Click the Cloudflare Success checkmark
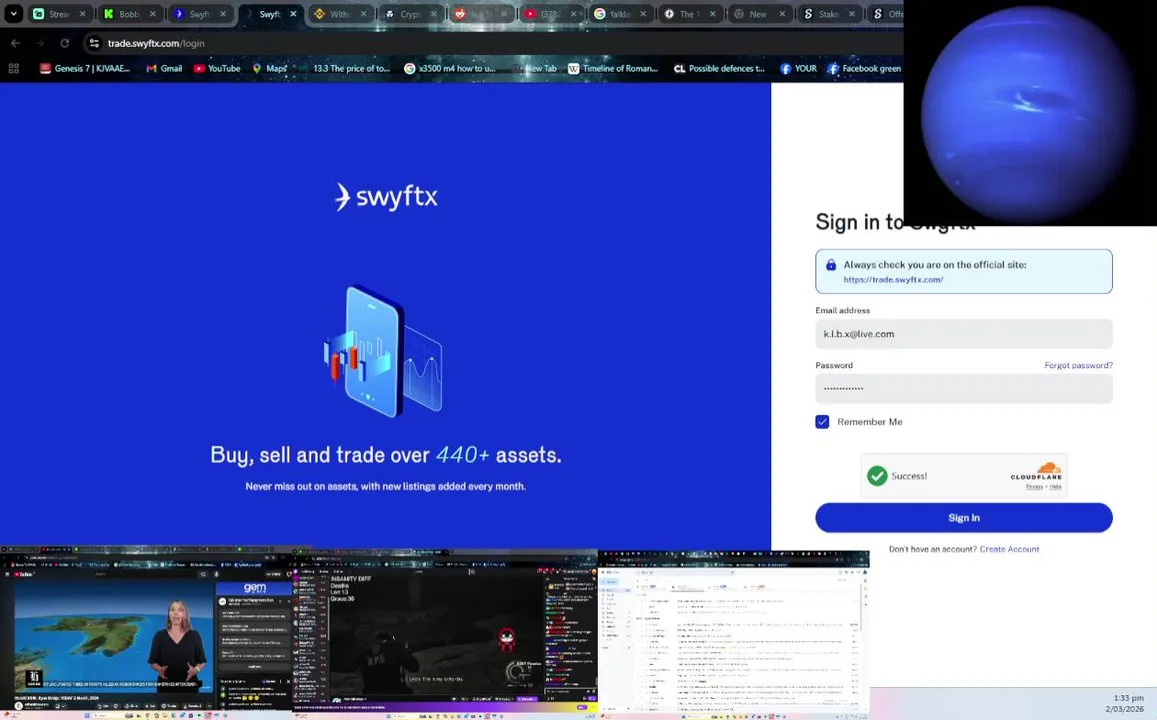 click(x=877, y=476)
